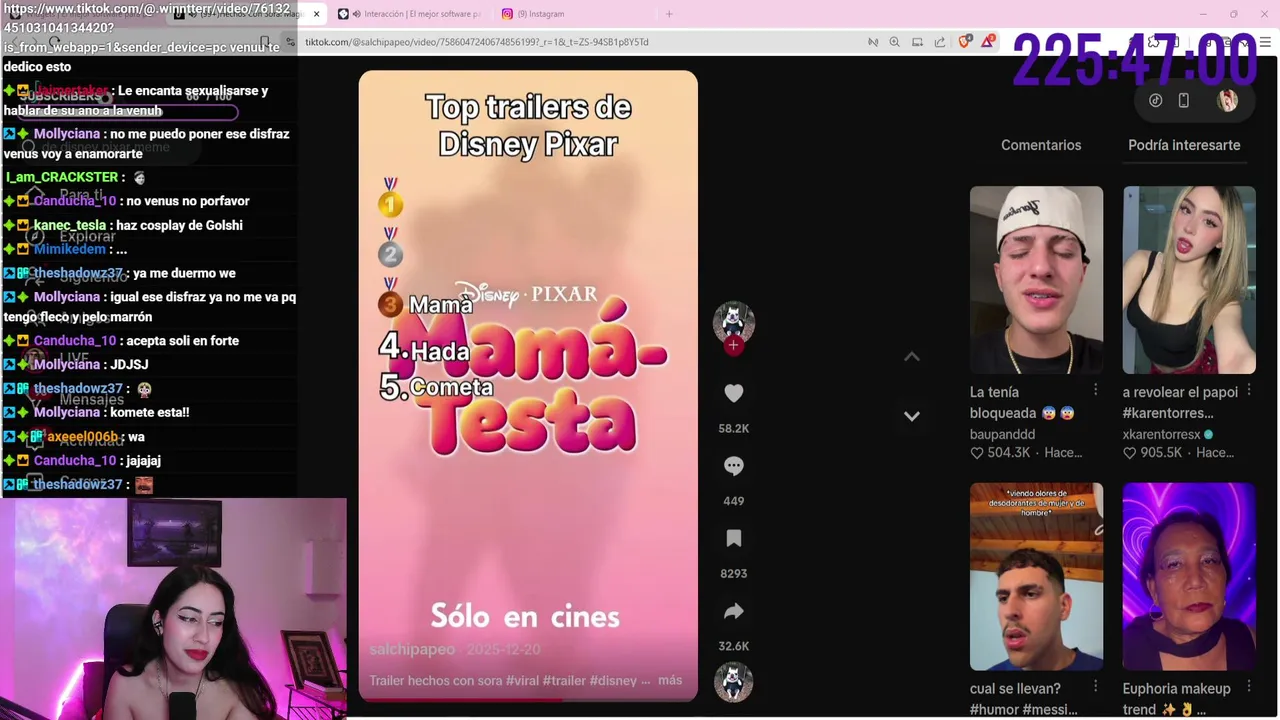Click the phone icon in floating pill
Screen dimensions: 1280x720
(1183, 100)
